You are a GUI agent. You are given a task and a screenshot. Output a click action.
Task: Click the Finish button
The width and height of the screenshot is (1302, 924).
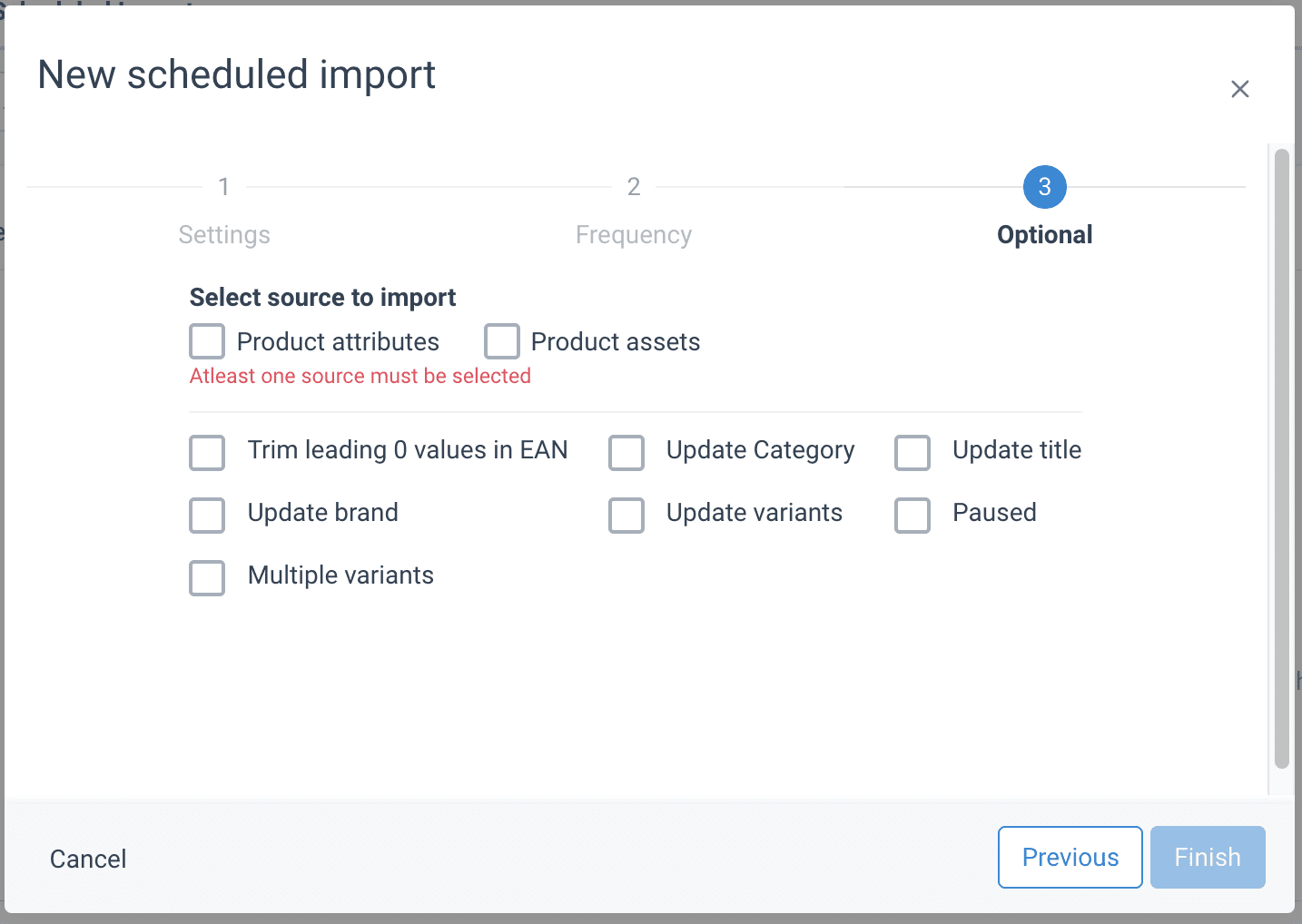[1207, 857]
